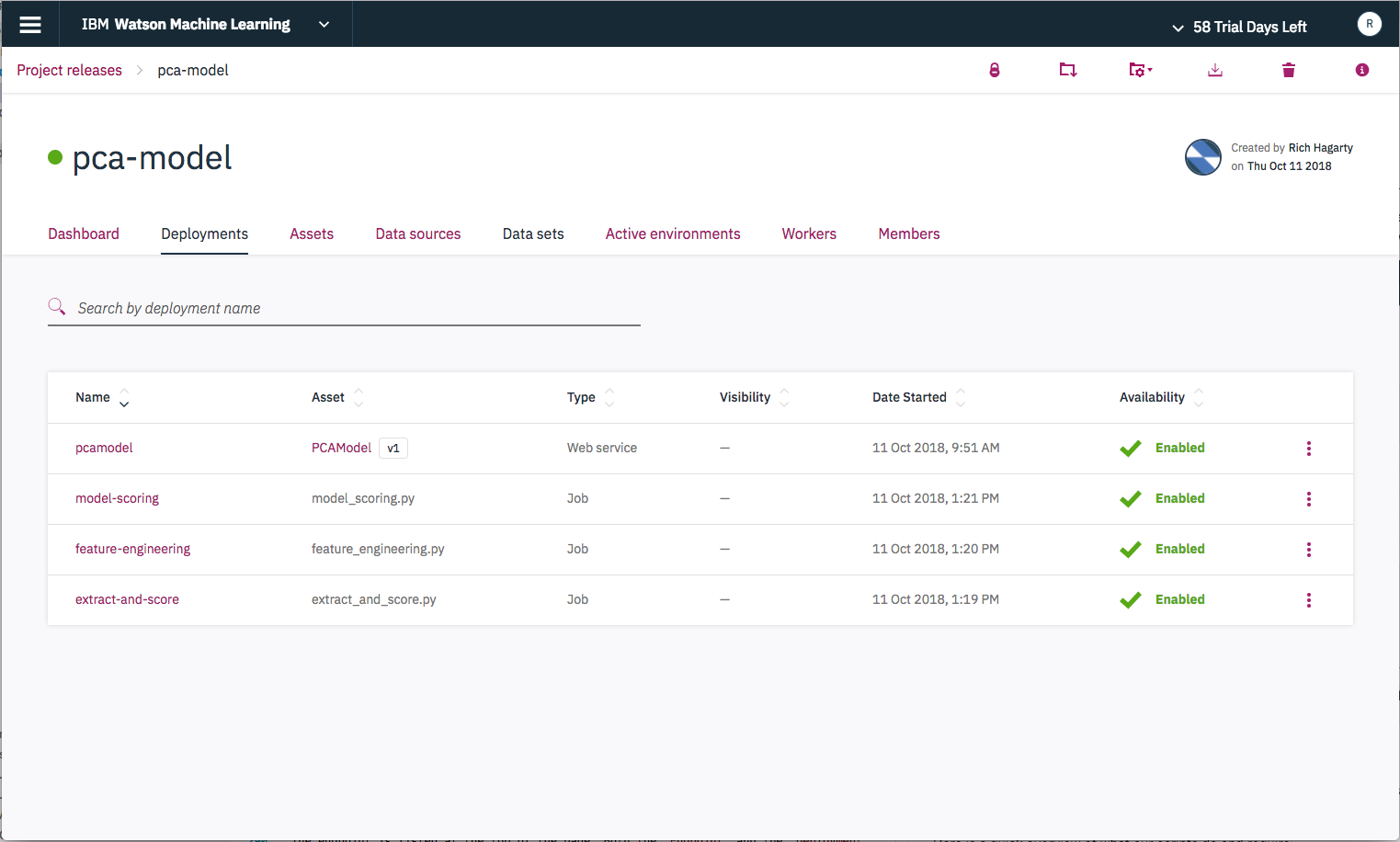
Task: Expand the 58 Trial Days Left chevron
Action: pyautogui.click(x=1178, y=28)
